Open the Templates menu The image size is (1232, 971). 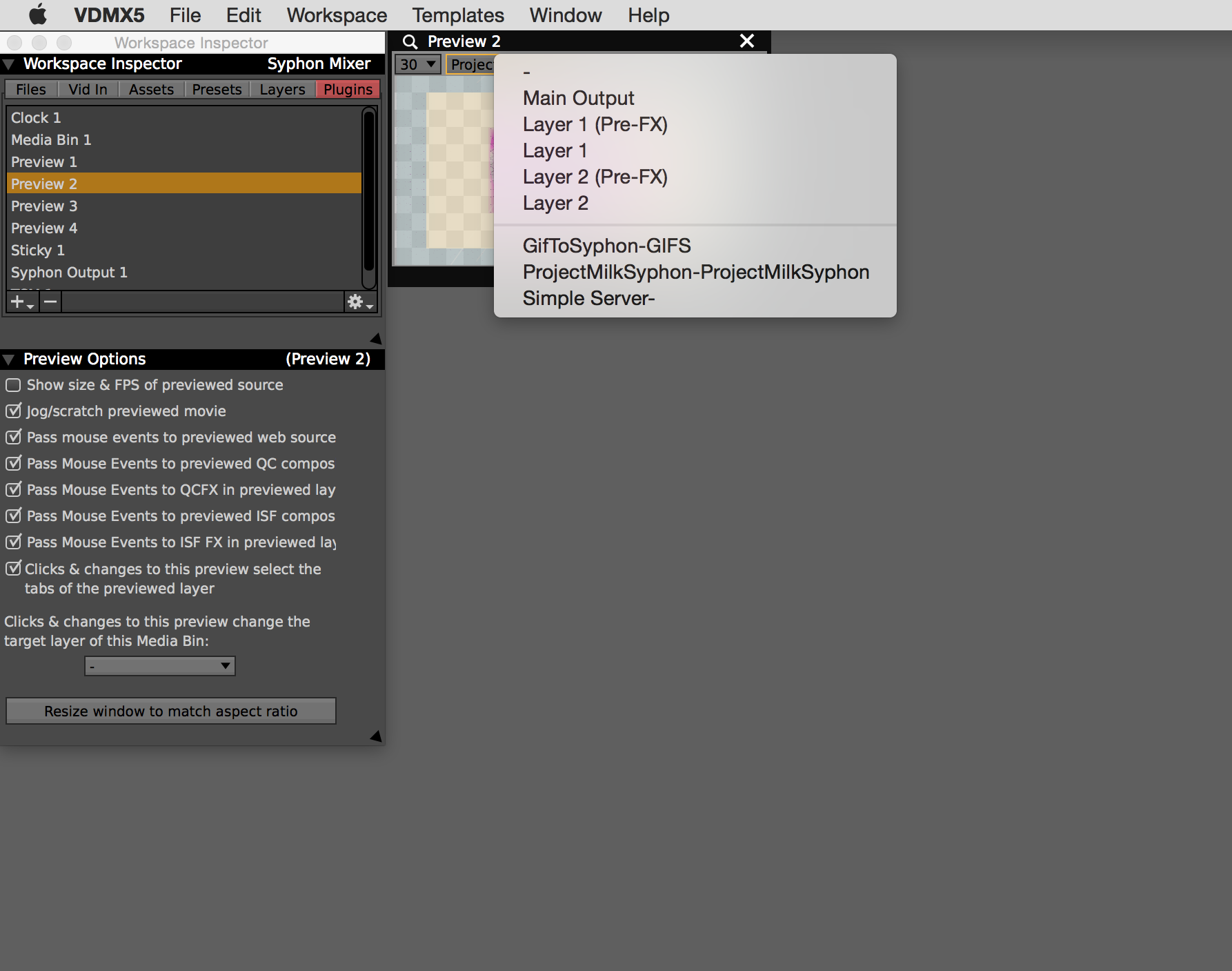click(458, 15)
